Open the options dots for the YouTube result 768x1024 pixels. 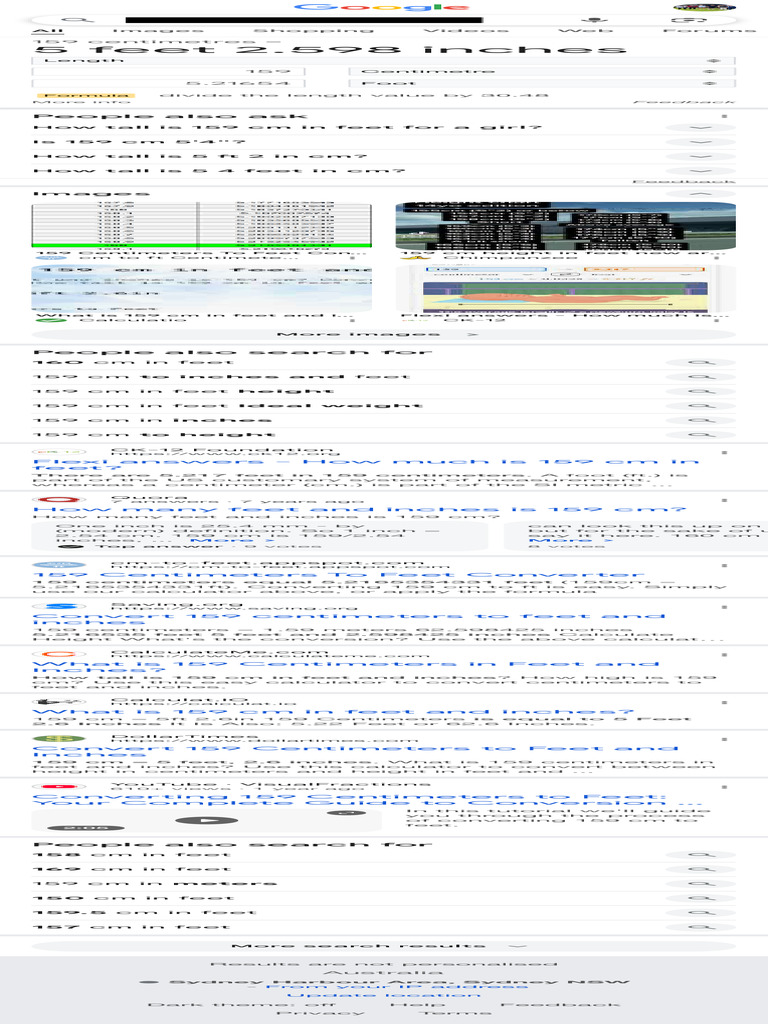tap(724, 787)
